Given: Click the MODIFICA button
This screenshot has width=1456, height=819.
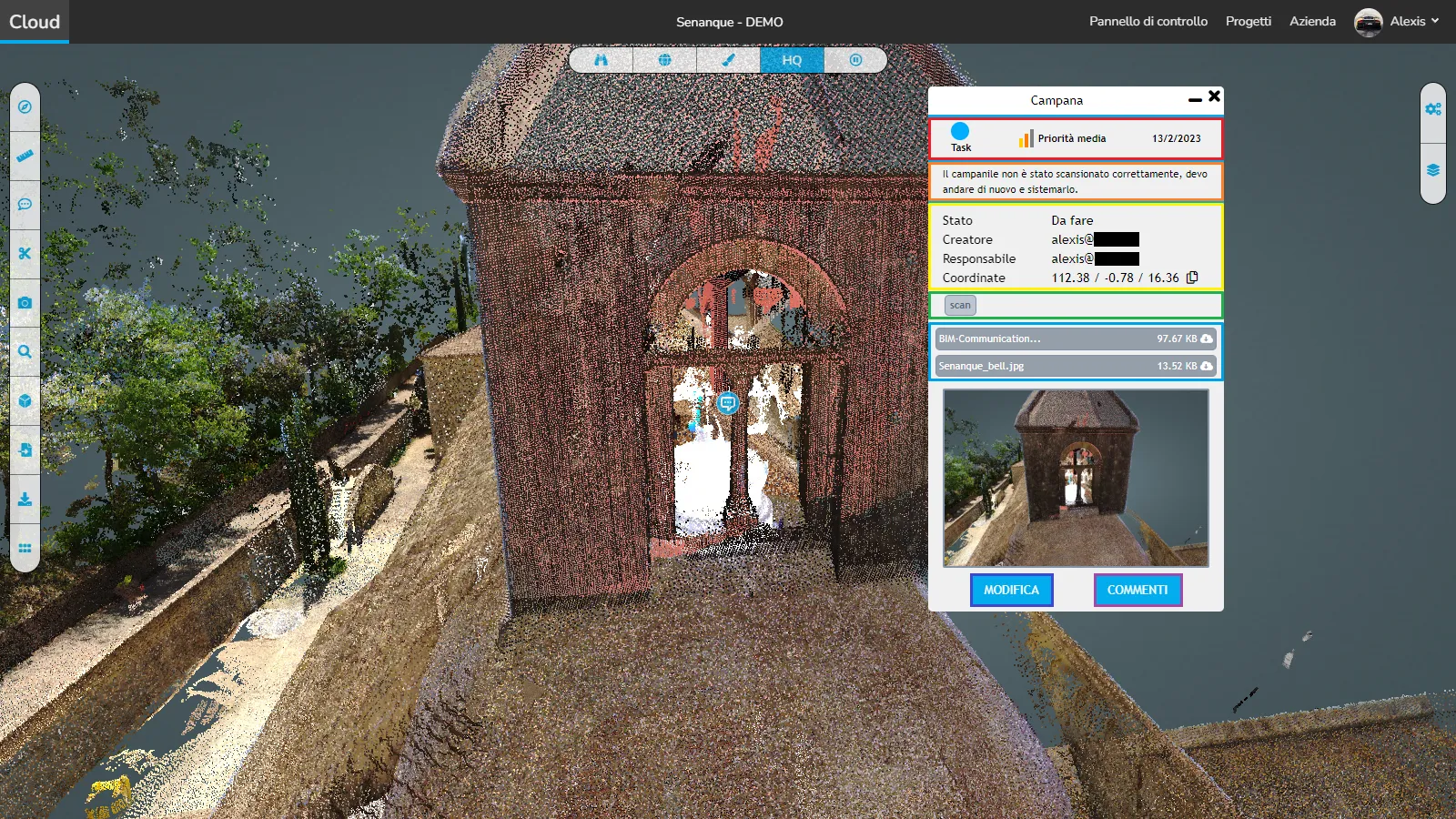Looking at the screenshot, I should (x=1011, y=590).
